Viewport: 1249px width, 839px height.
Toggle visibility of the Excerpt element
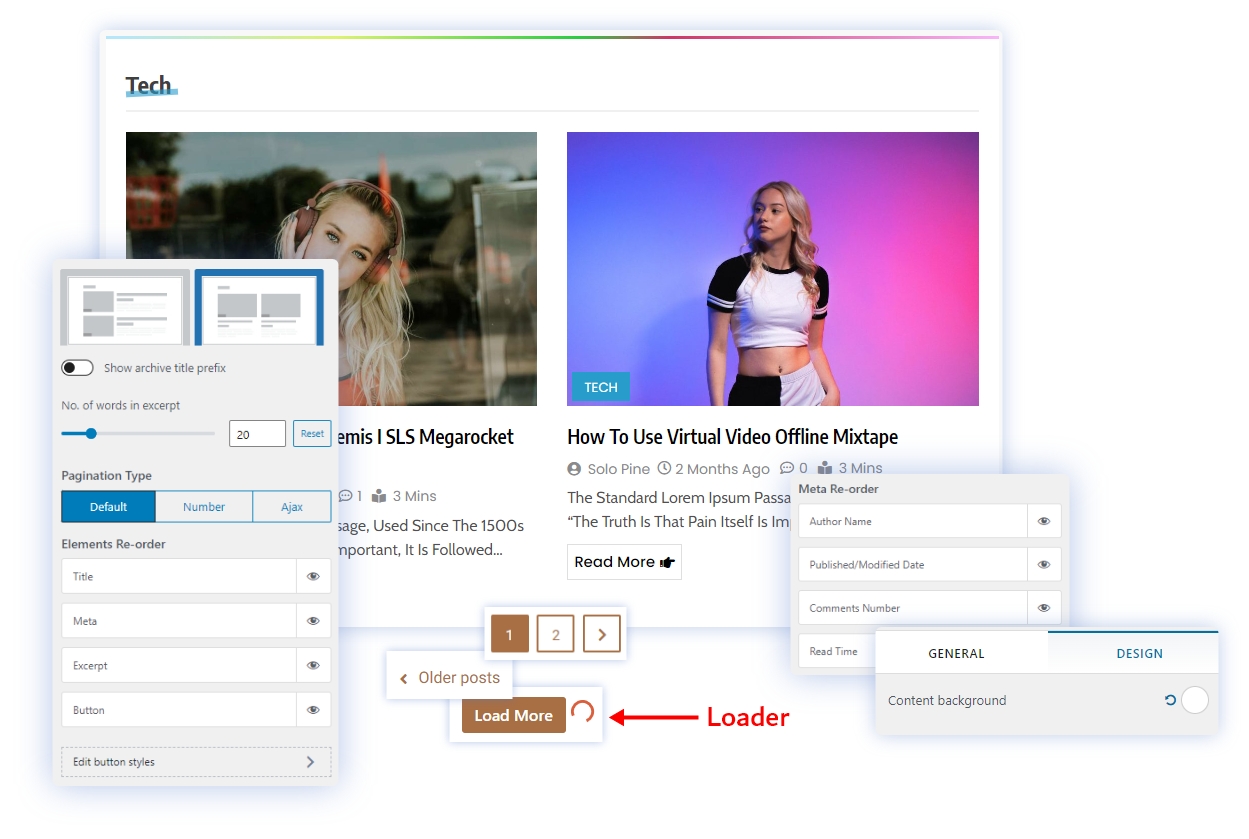[313, 666]
